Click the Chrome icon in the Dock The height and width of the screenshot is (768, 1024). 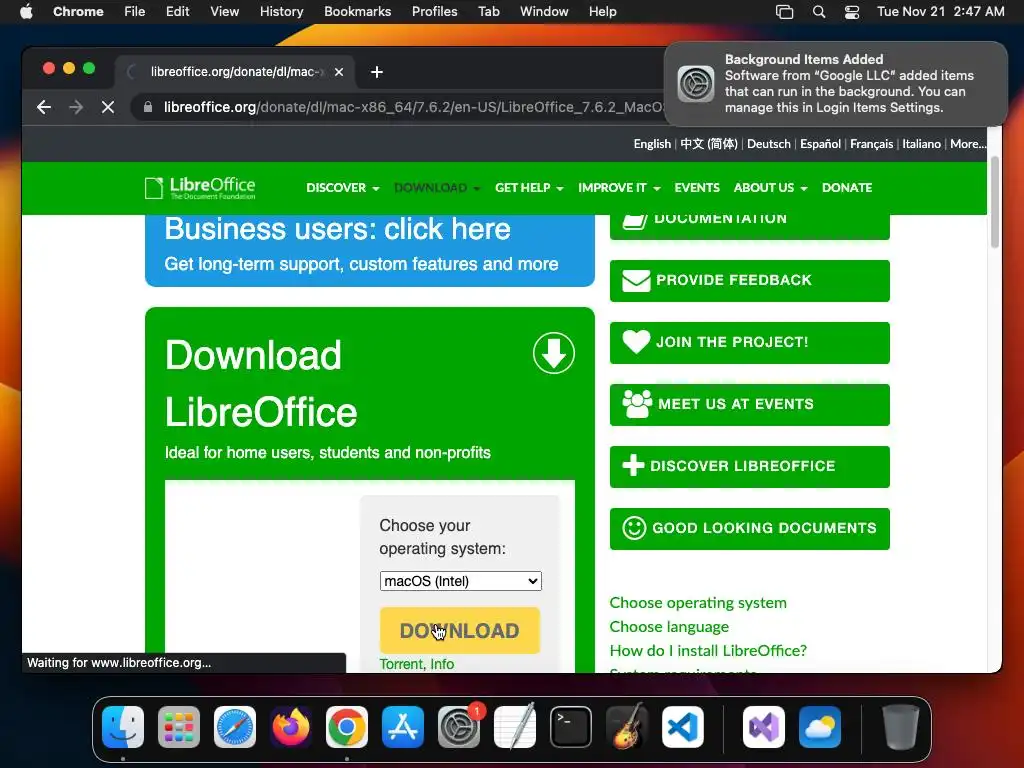coord(347,727)
